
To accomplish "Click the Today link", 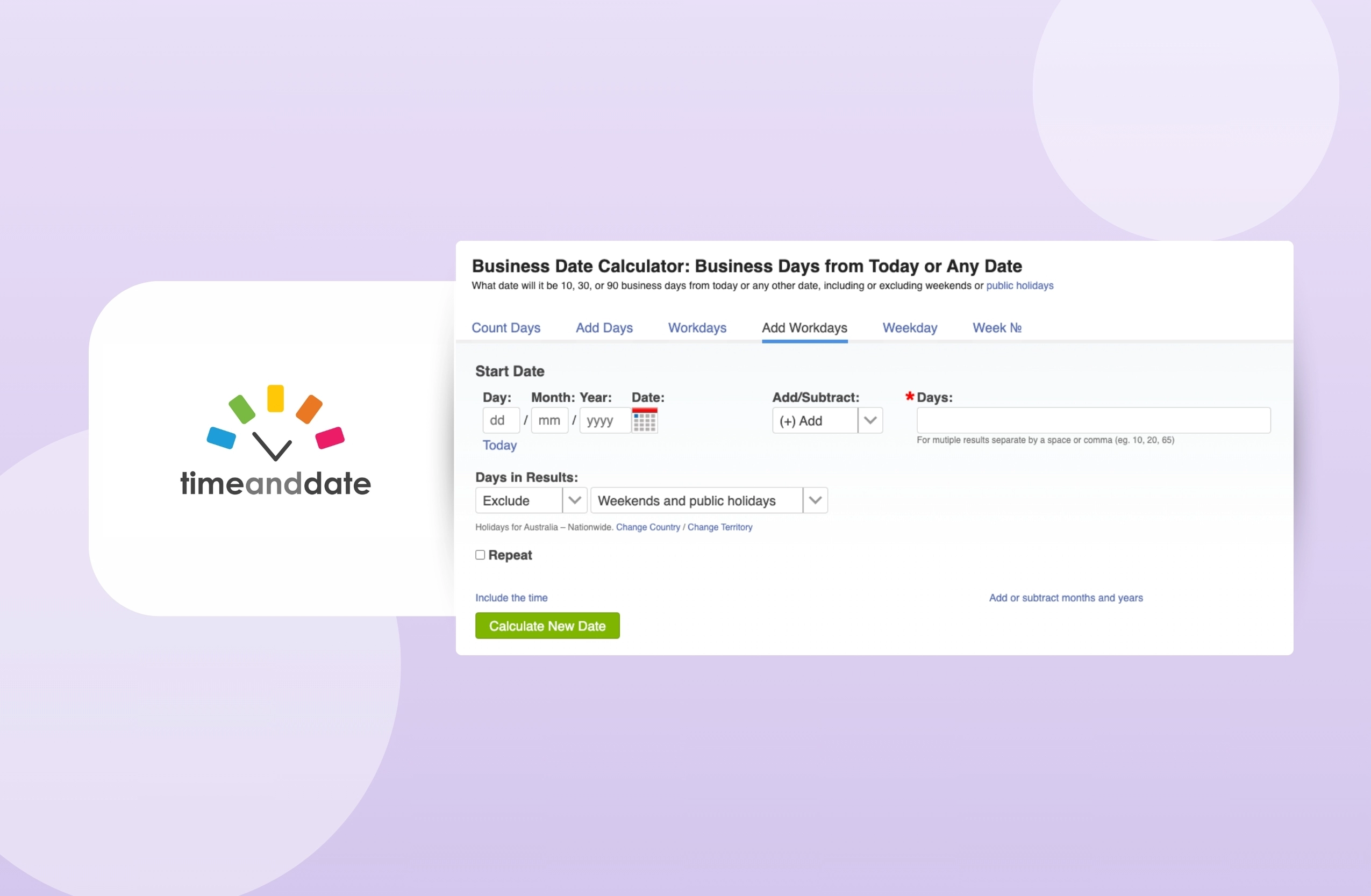I will coord(499,445).
